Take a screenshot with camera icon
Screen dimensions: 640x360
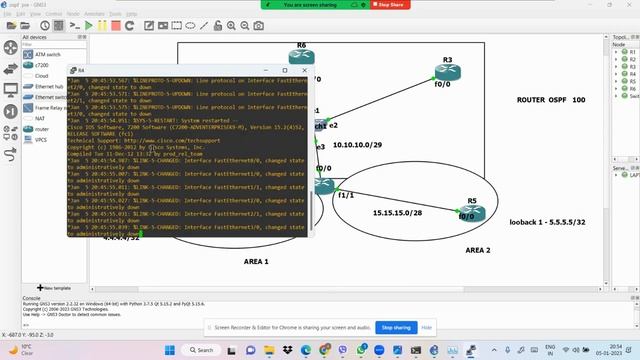pos(258,26)
